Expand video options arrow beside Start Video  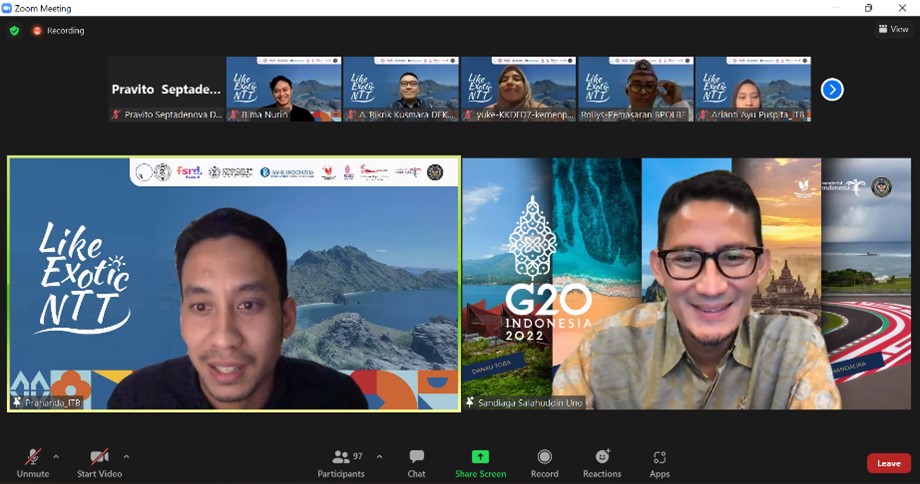pos(126,456)
